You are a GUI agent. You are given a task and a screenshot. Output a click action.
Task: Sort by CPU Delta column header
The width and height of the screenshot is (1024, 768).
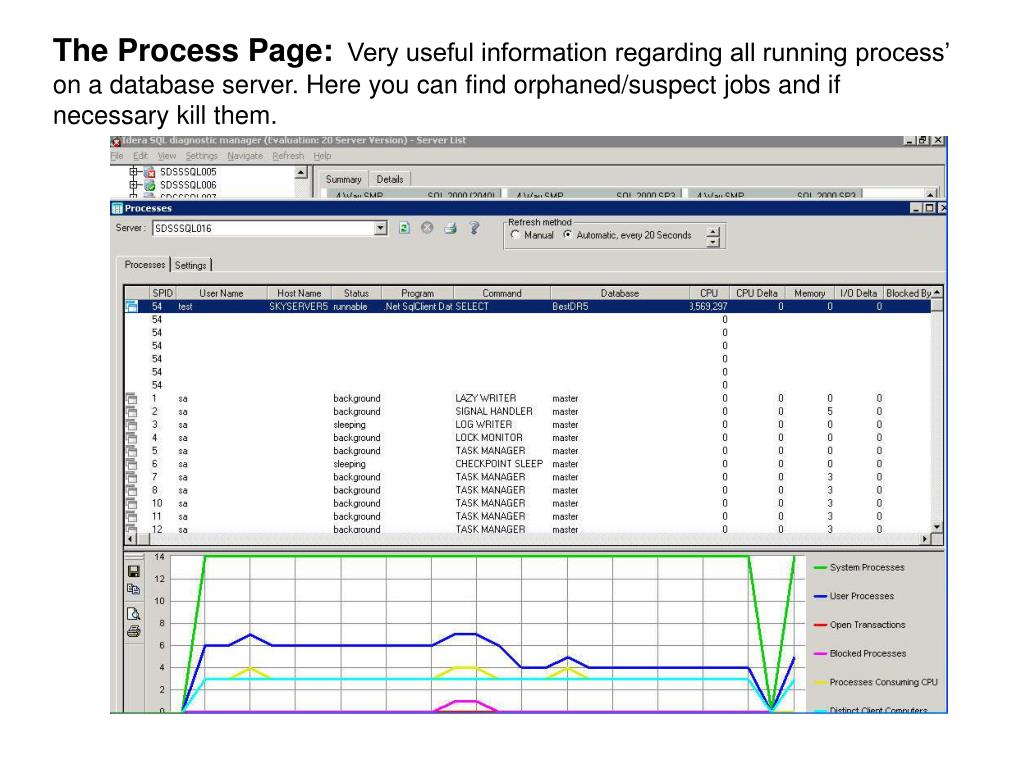point(757,293)
